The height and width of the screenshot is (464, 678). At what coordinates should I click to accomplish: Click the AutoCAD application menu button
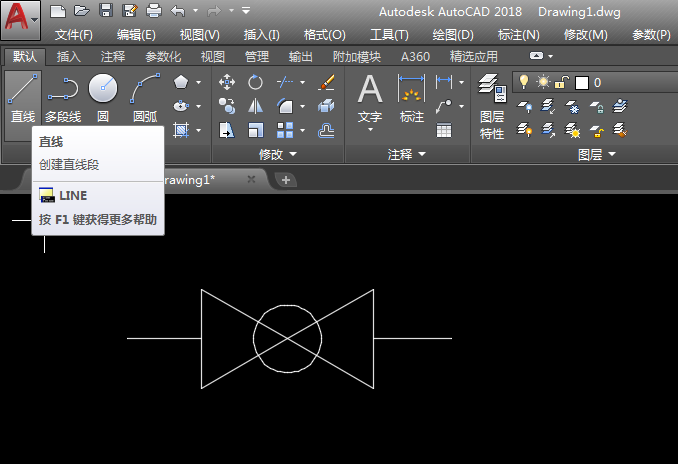(20, 20)
